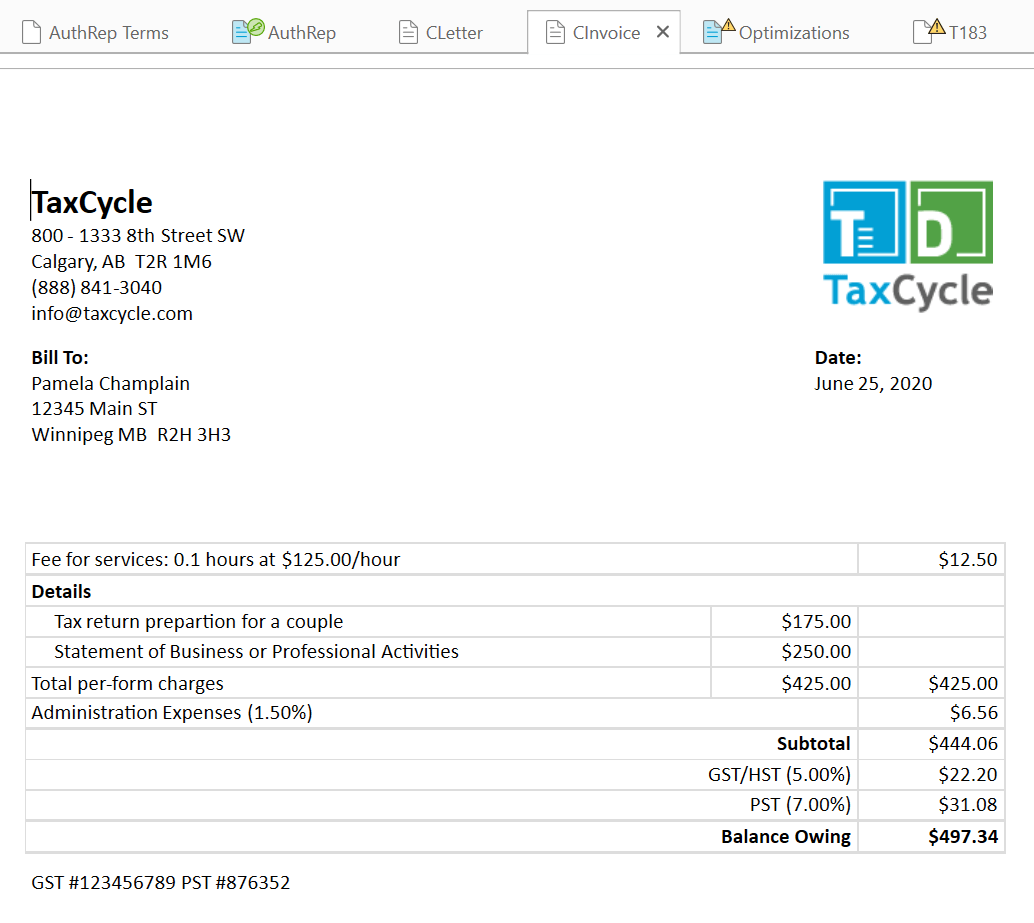
Task: Click the $12.50 fee amount
Action: 967,559
